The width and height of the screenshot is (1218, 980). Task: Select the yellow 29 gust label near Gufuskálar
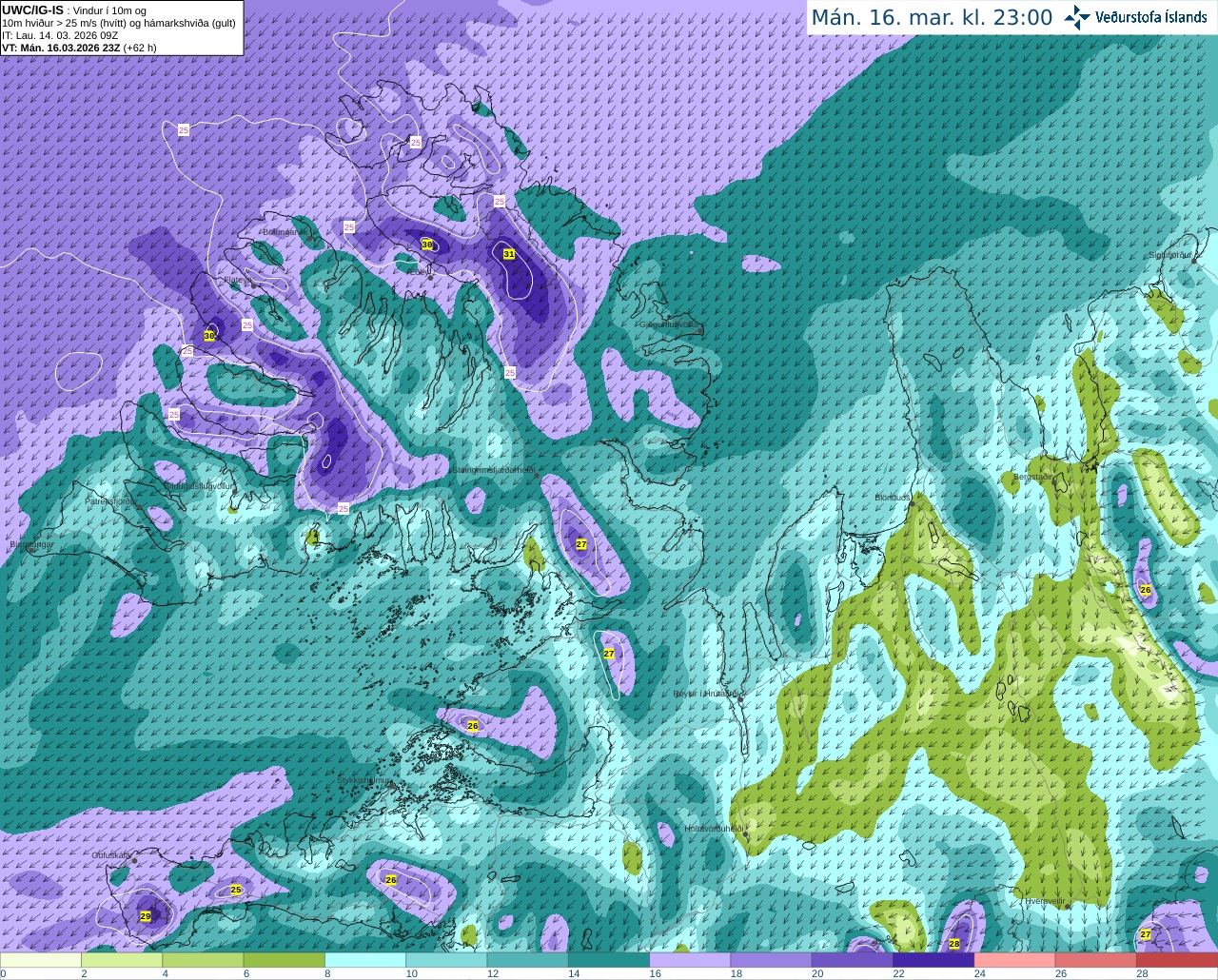pos(146,916)
